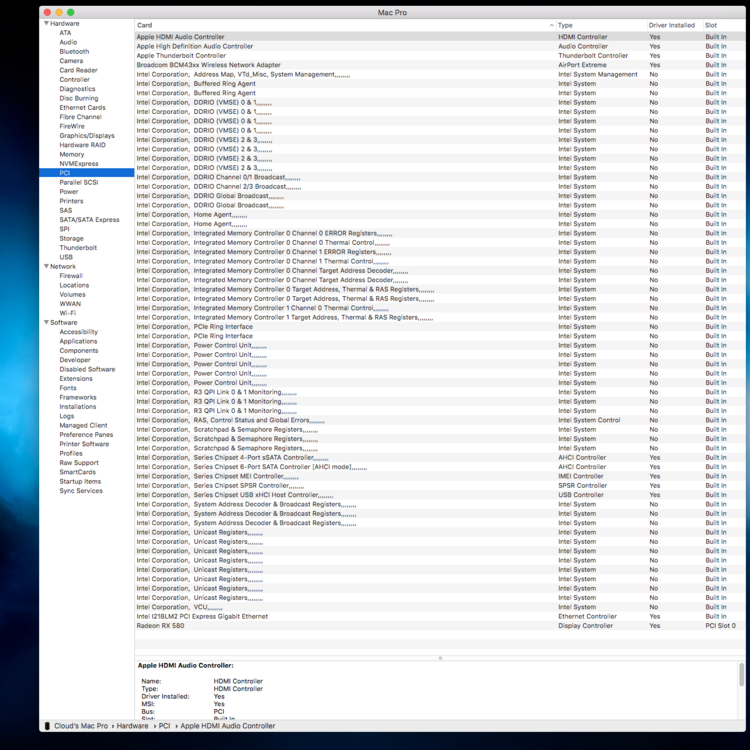Select Graphics/Displays in sidebar
This screenshot has width=750, height=750.
pos(87,136)
